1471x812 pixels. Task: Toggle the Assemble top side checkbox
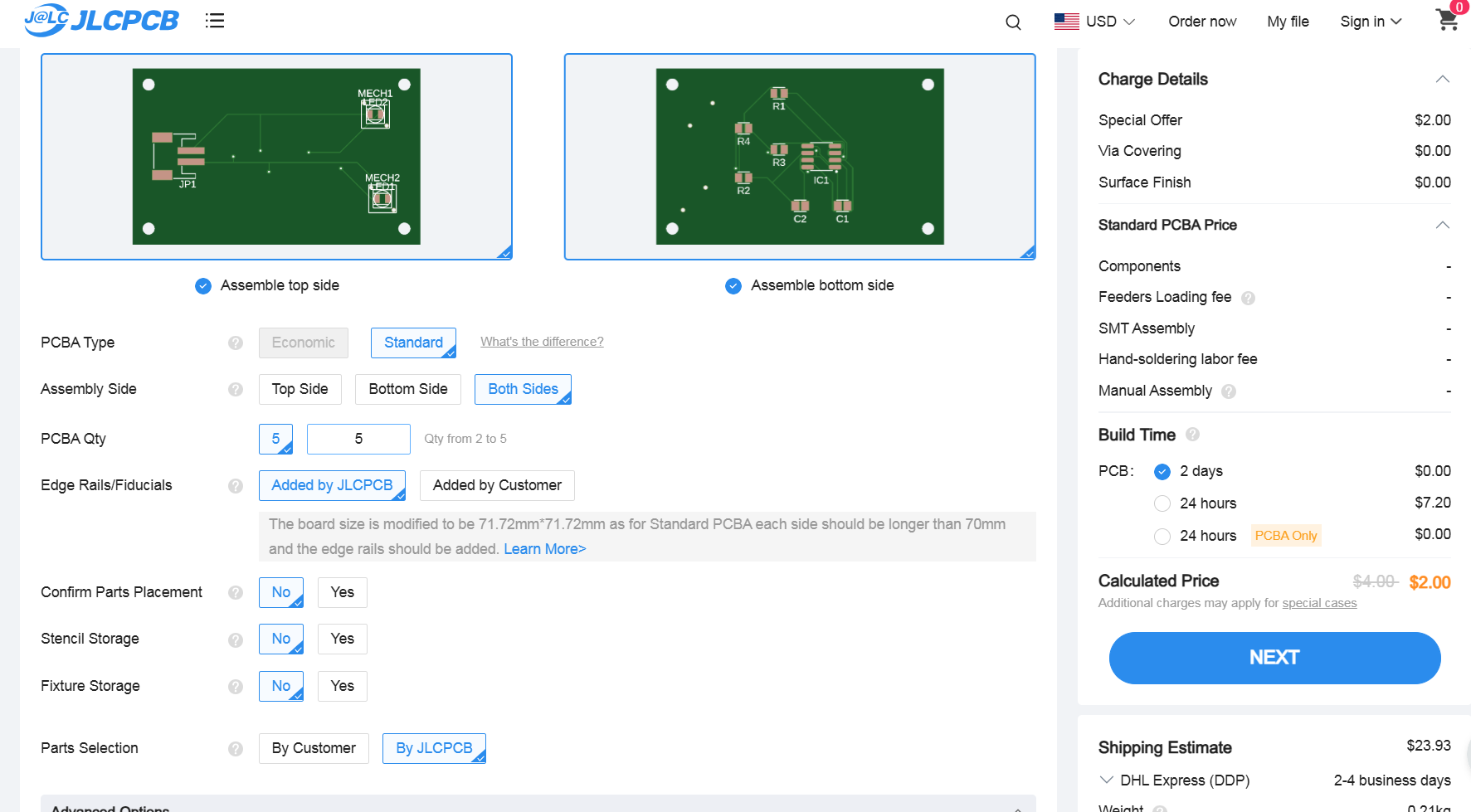[203, 286]
